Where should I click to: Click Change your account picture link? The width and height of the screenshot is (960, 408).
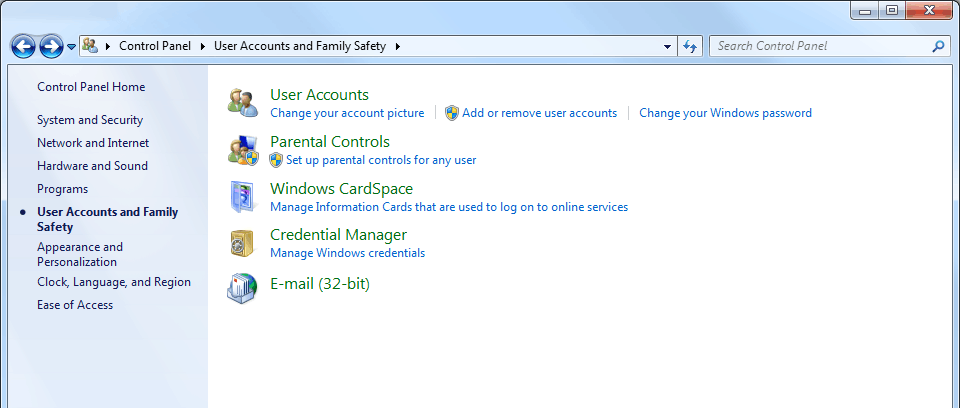[x=347, y=113]
